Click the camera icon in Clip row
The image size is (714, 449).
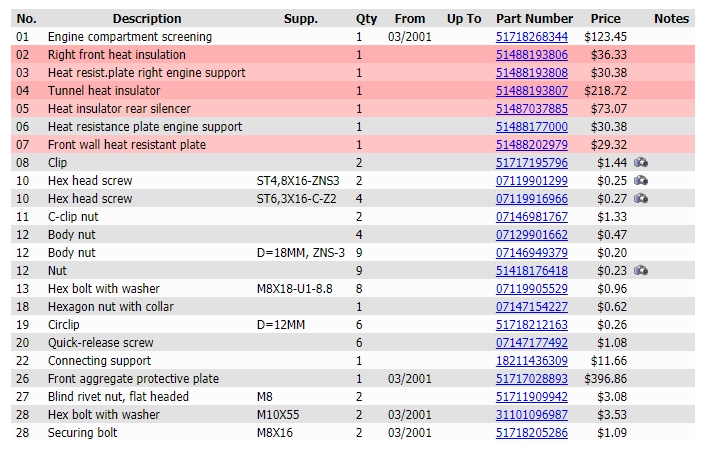coord(641,163)
